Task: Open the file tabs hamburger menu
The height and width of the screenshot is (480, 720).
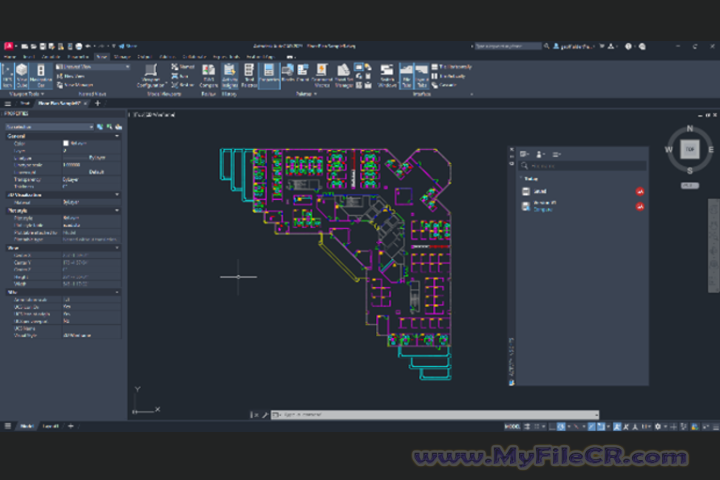Action: click(7, 103)
